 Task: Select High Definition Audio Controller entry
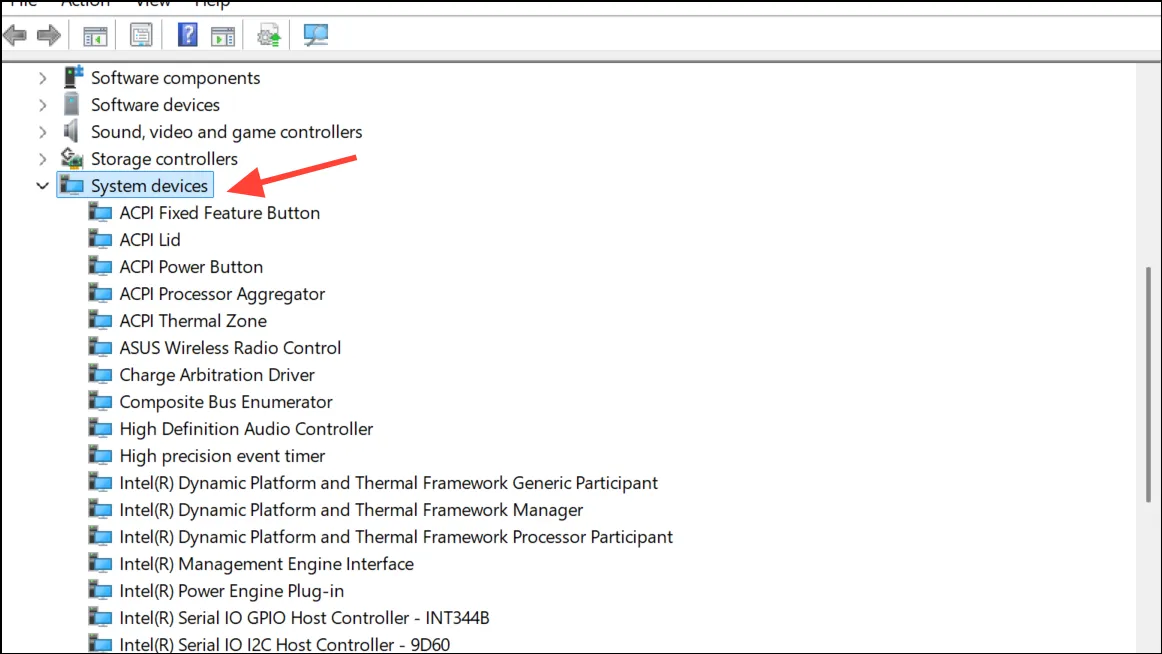[246, 429]
